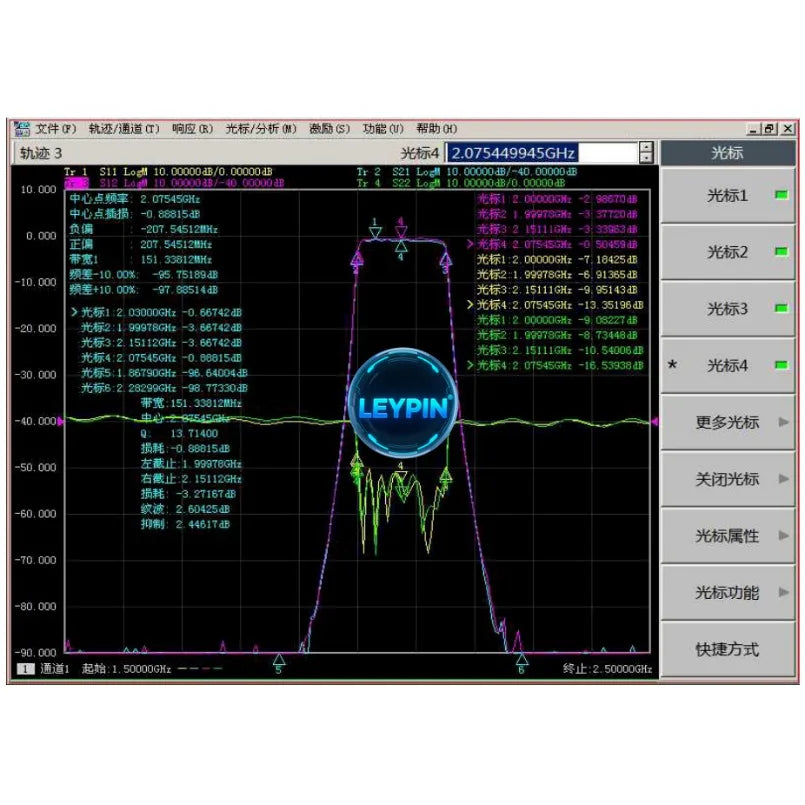Open the 激励(S) menu
This screenshot has height=805, width=805.
point(329,128)
